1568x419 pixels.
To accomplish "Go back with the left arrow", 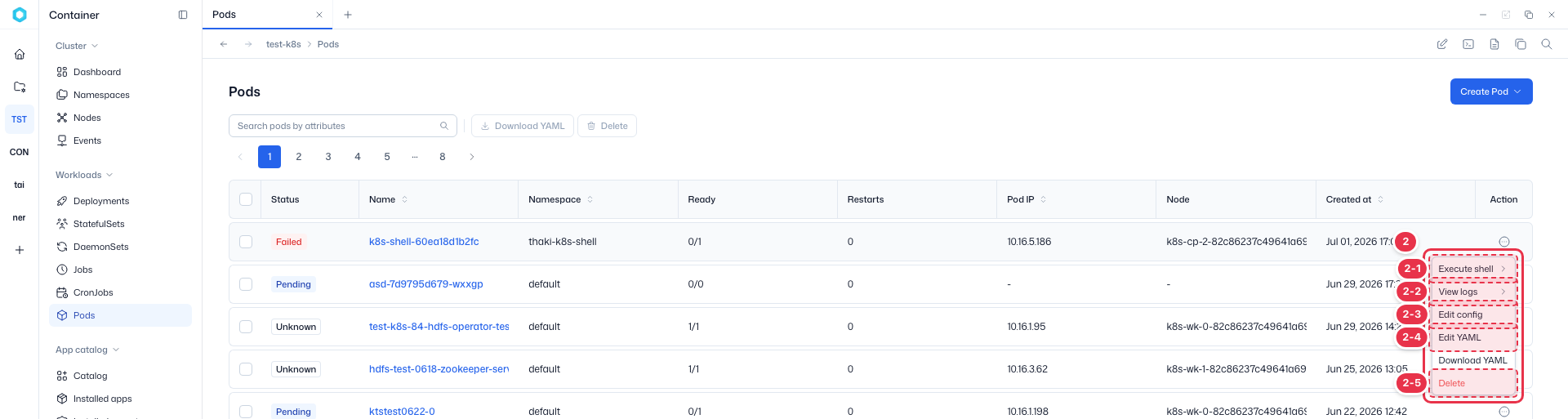I will click(x=224, y=44).
